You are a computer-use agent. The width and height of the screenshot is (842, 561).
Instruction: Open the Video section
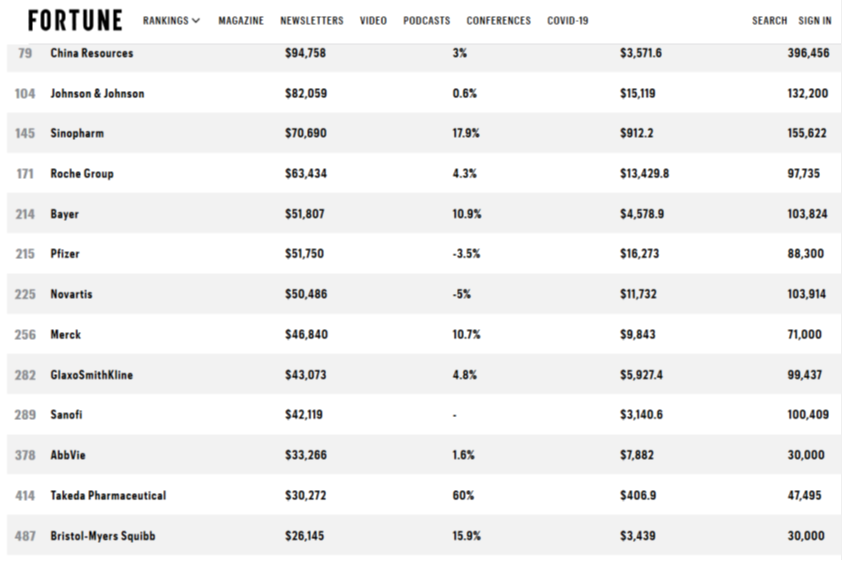(x=373, y=20)
